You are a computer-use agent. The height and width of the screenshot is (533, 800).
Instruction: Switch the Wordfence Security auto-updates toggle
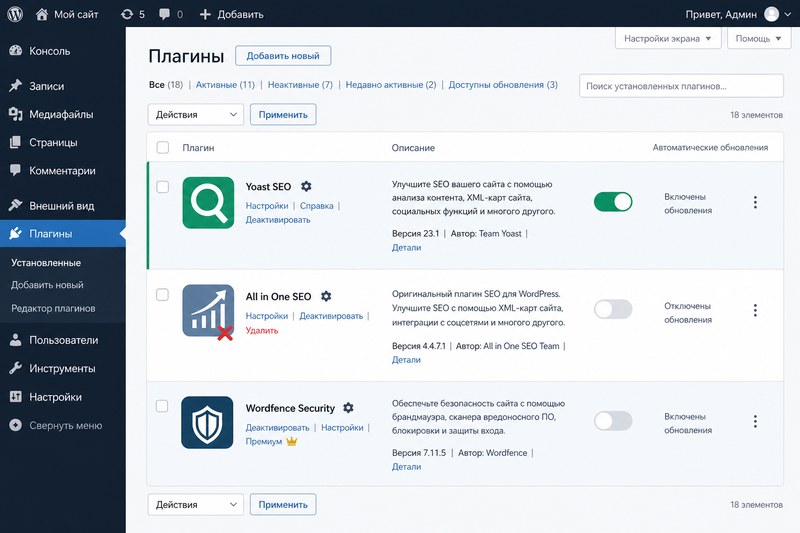(613, 421)
